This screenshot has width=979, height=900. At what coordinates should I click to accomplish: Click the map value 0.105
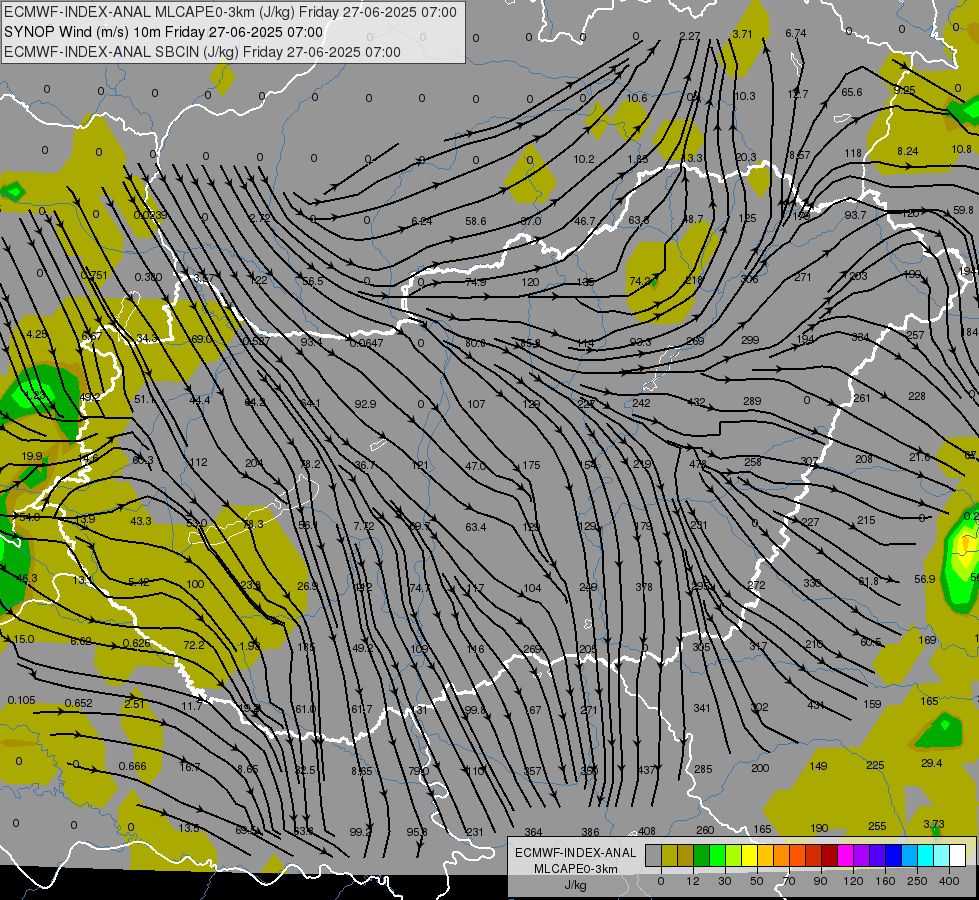(22, 701)
